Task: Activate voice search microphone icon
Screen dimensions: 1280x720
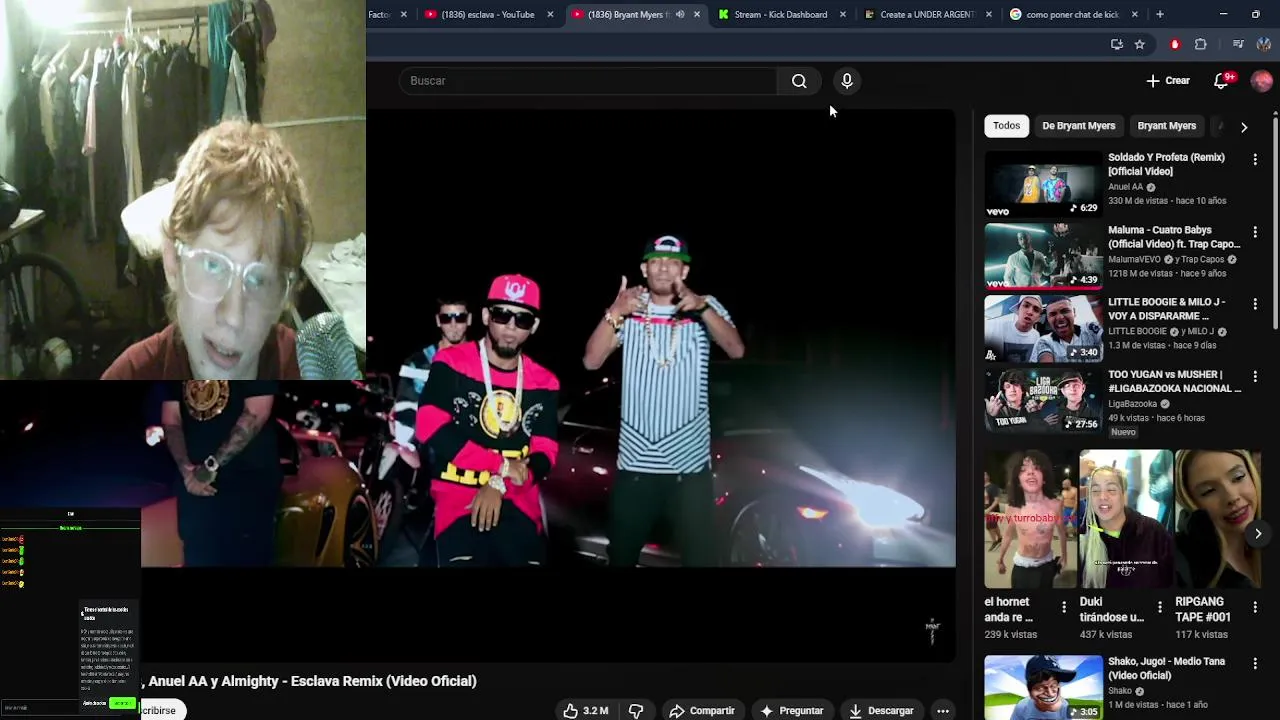Action: (x=847, y=81)
